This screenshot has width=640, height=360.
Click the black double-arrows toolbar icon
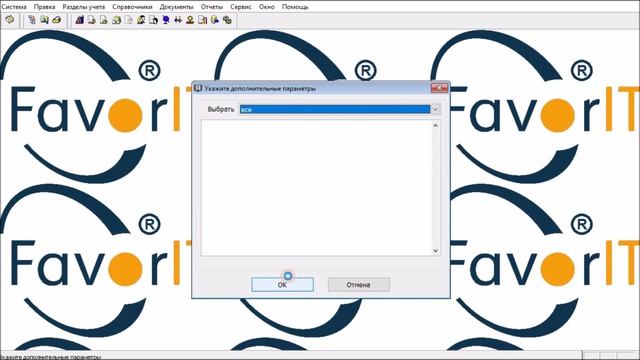click(x=178, y=20)
